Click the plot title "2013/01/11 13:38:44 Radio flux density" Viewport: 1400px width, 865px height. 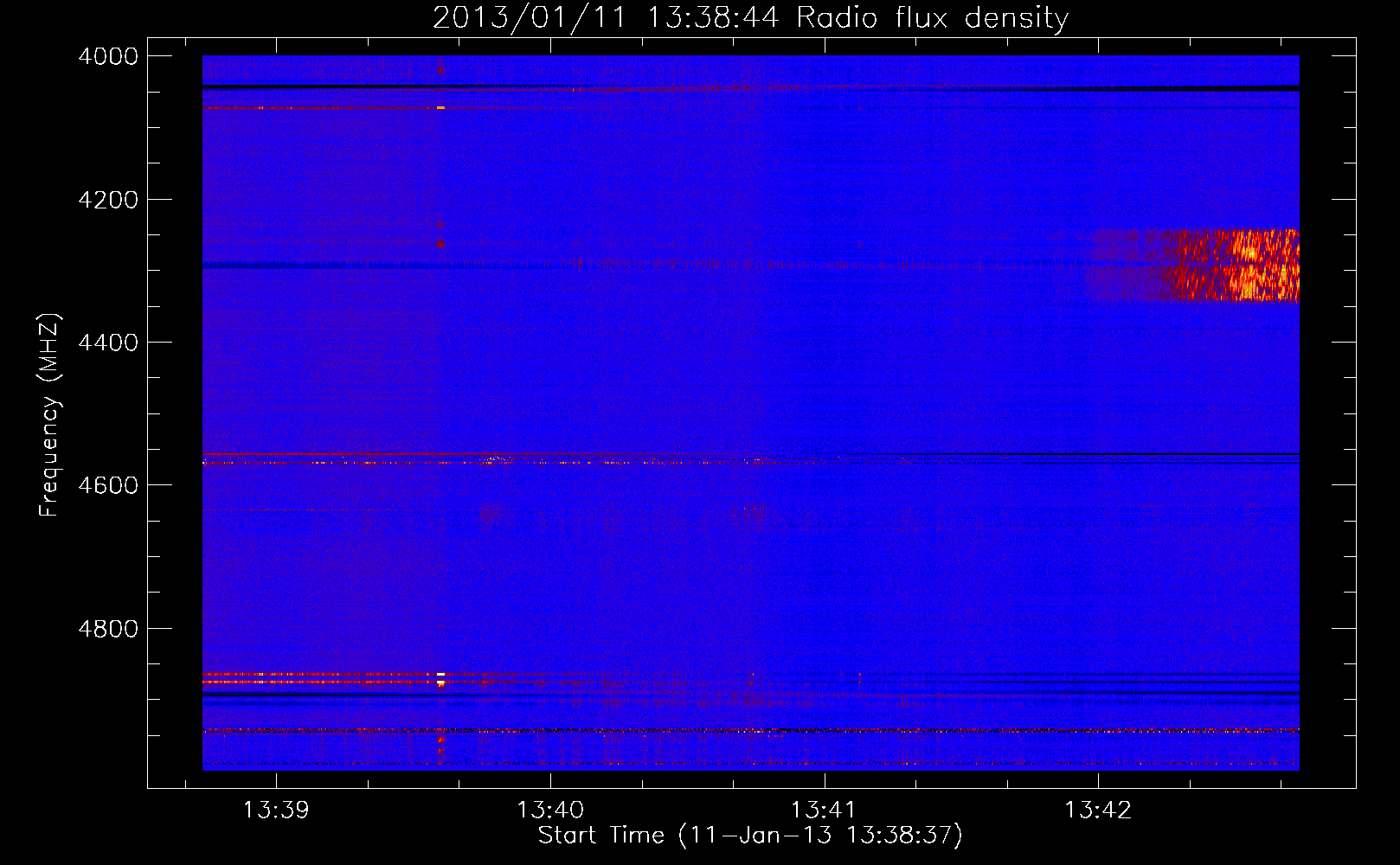[750, 17]
